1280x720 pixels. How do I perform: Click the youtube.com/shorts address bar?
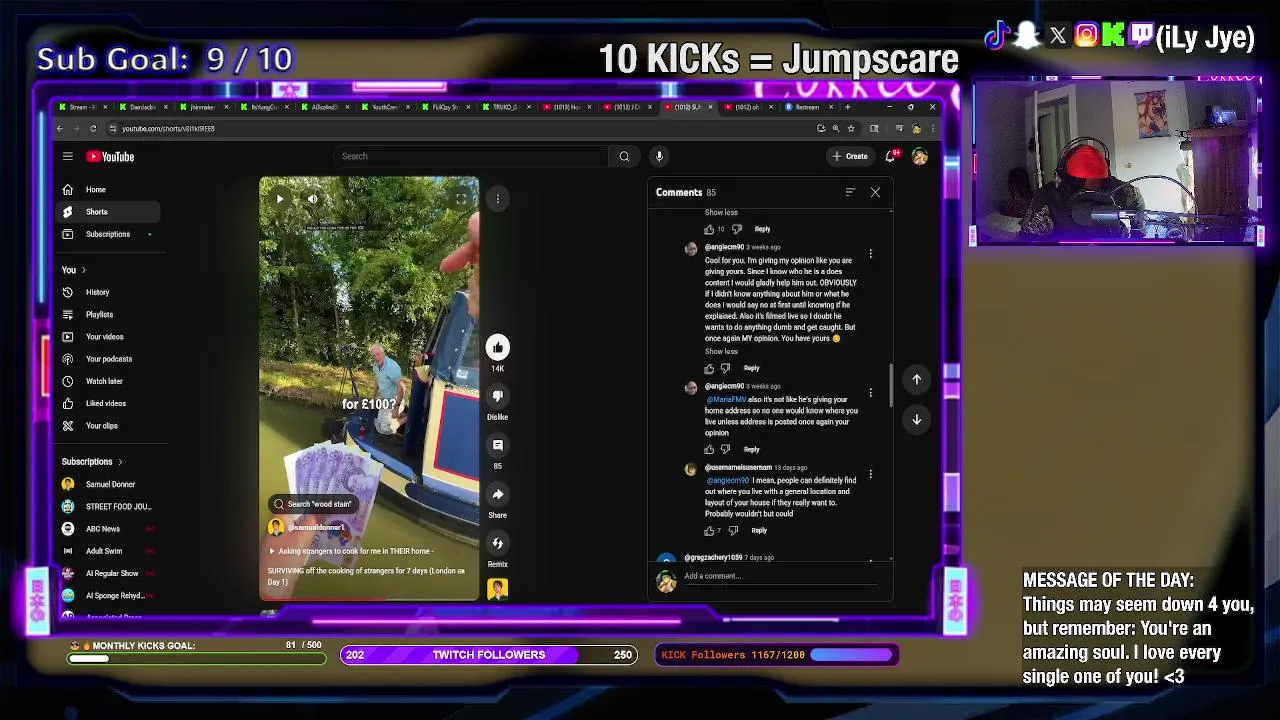pyautogui.click(x=460, y=128)
